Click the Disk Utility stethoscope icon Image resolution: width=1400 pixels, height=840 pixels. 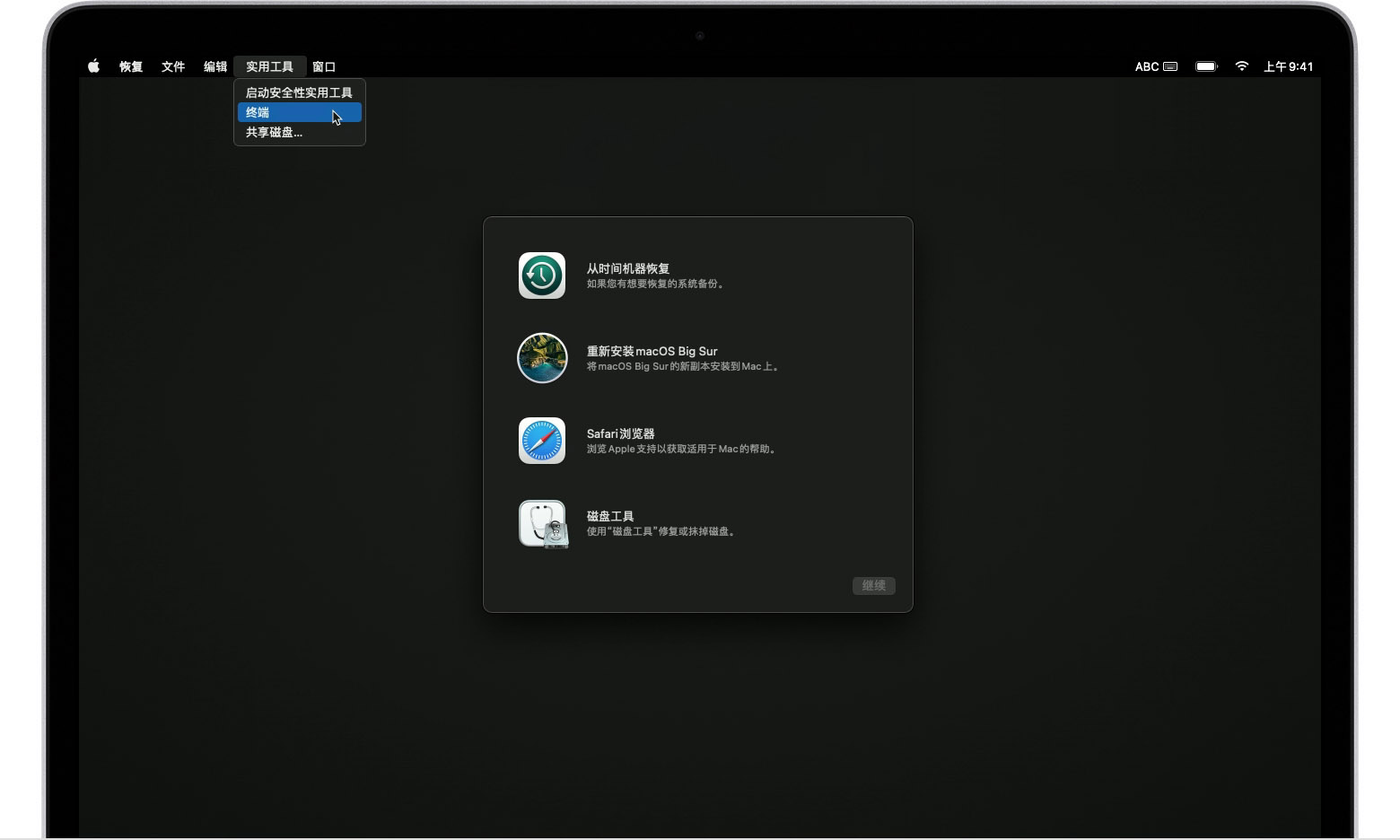[542, 523]
